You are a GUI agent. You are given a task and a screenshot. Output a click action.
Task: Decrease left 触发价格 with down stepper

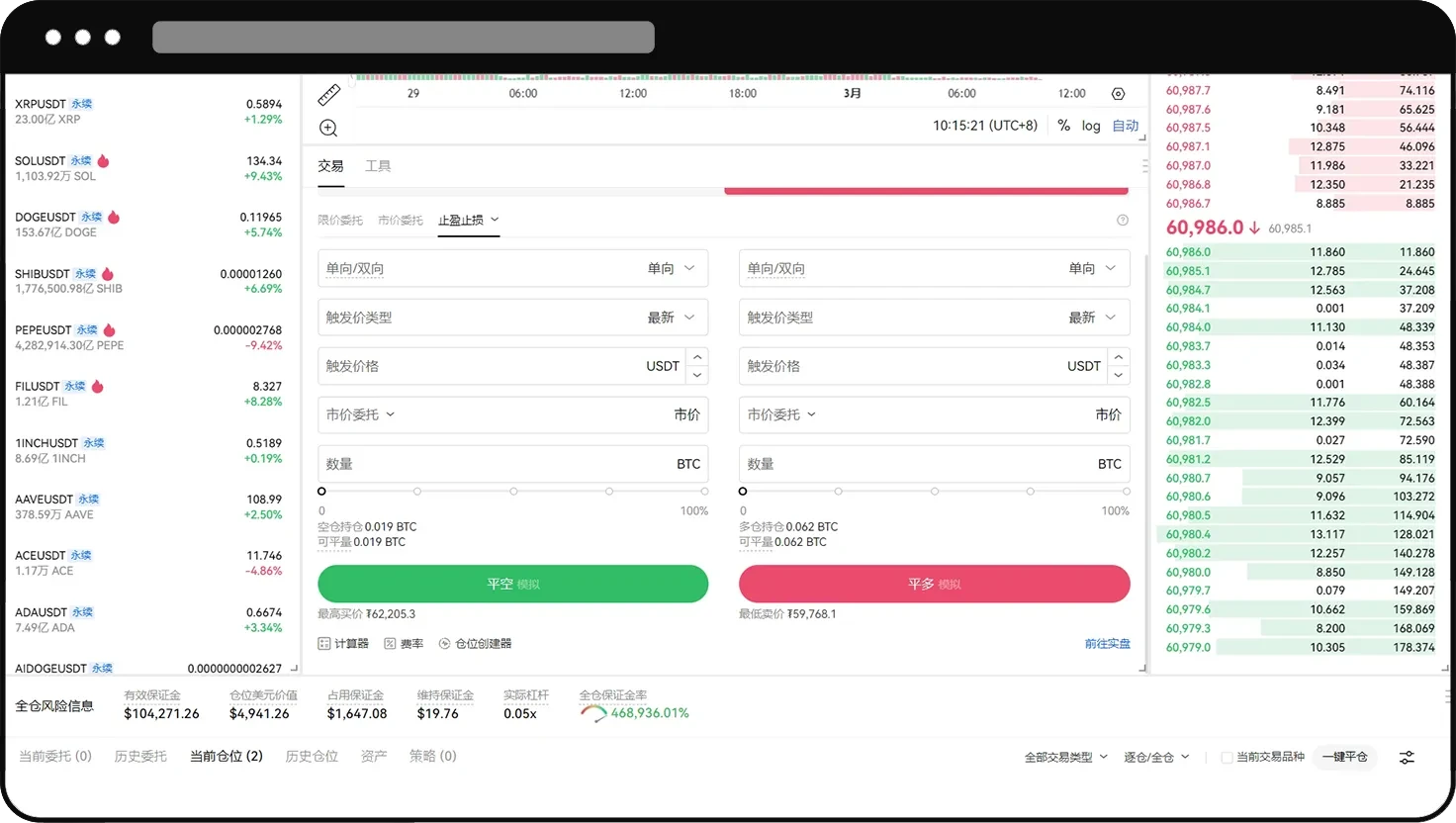click(697, 376)
